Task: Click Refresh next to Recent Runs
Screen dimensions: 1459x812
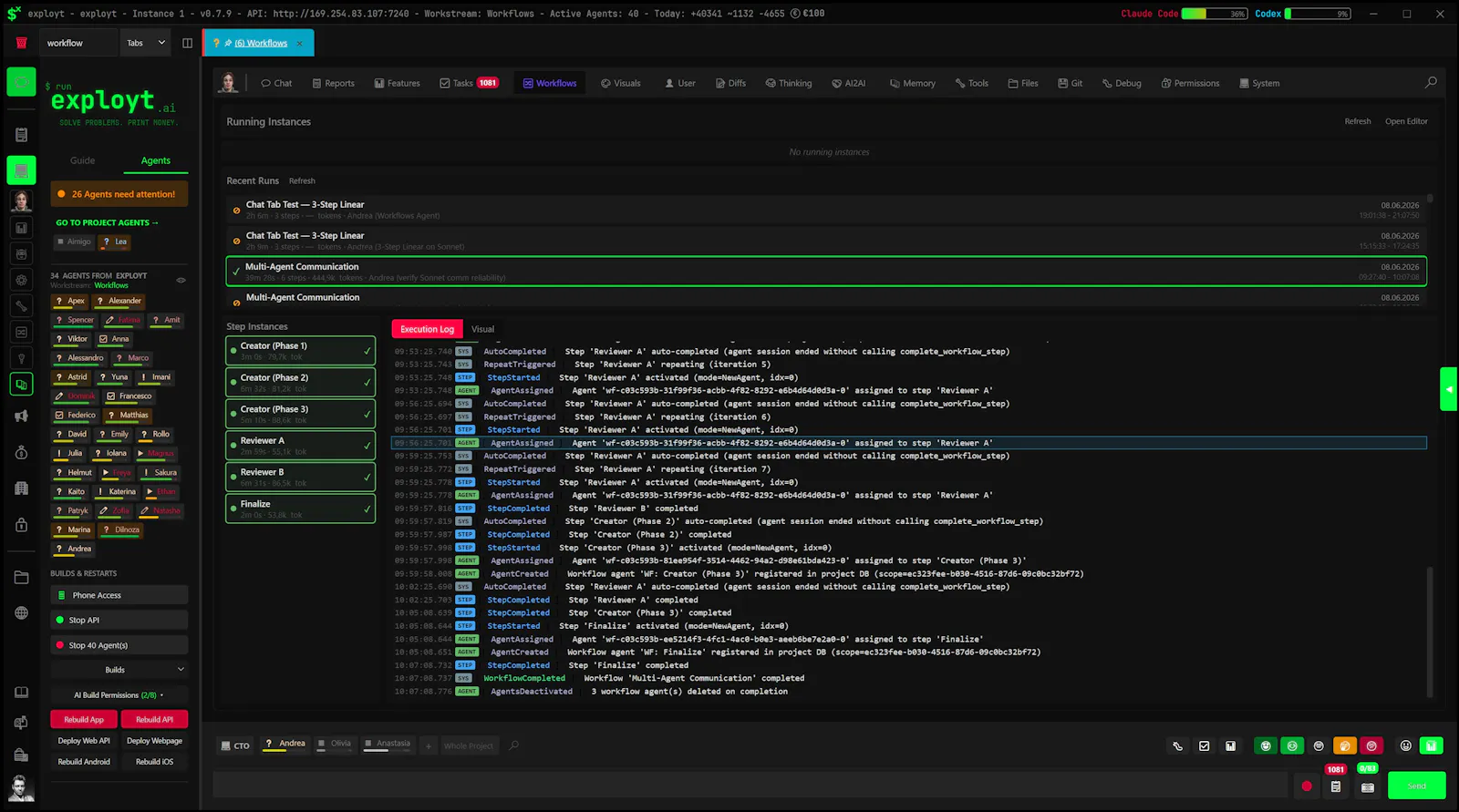Action: [x=302, y=181]
